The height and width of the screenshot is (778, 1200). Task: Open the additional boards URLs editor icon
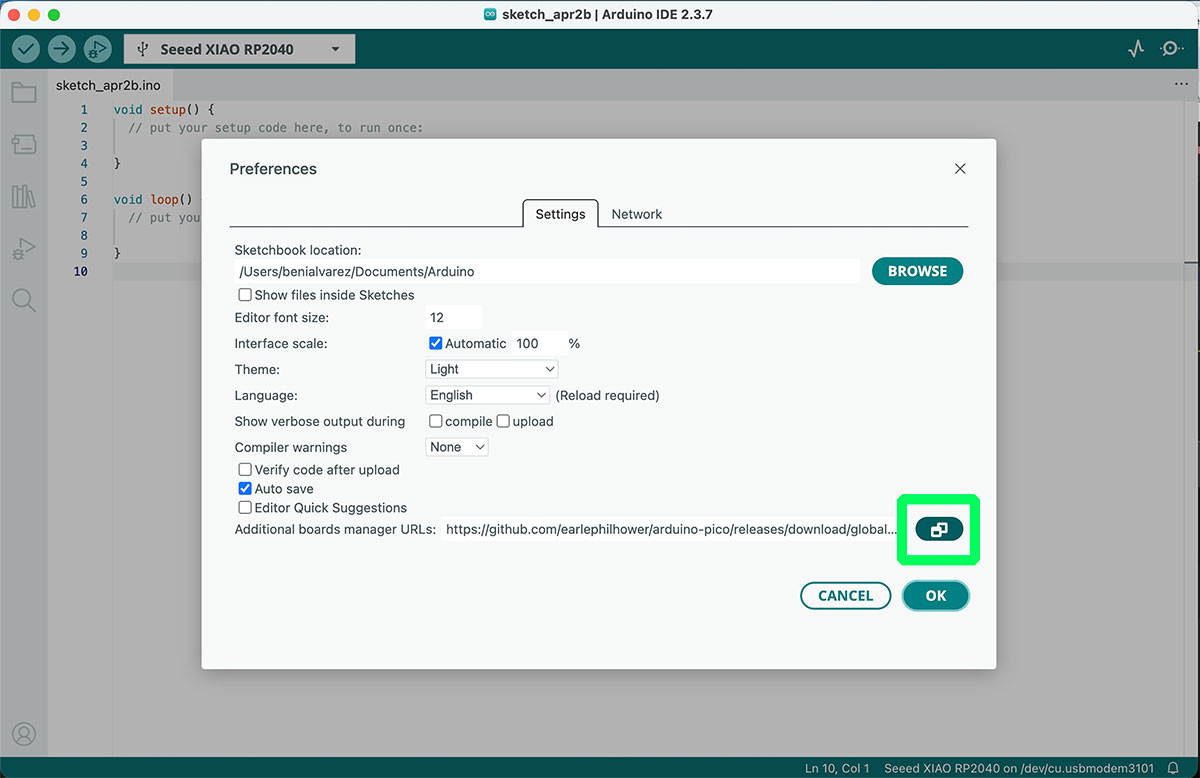(939, 530)
